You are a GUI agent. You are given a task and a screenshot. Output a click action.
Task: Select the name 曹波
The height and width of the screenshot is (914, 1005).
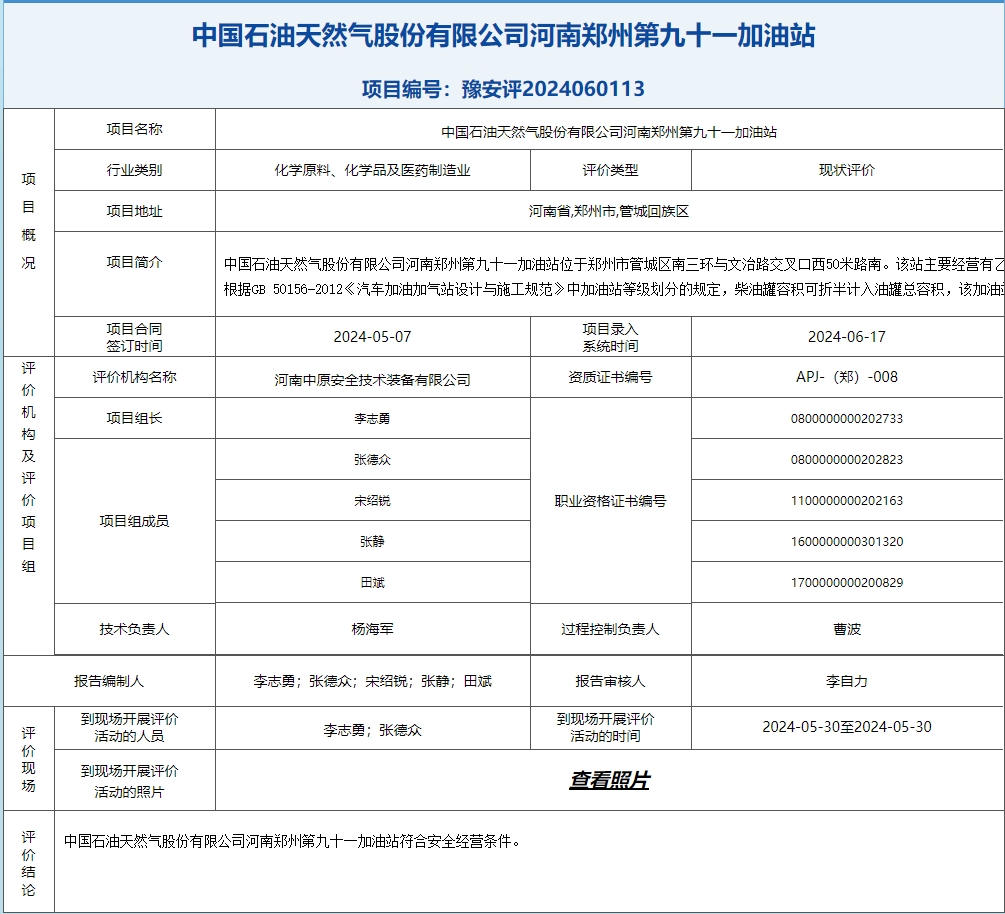(x=847, y=629)
